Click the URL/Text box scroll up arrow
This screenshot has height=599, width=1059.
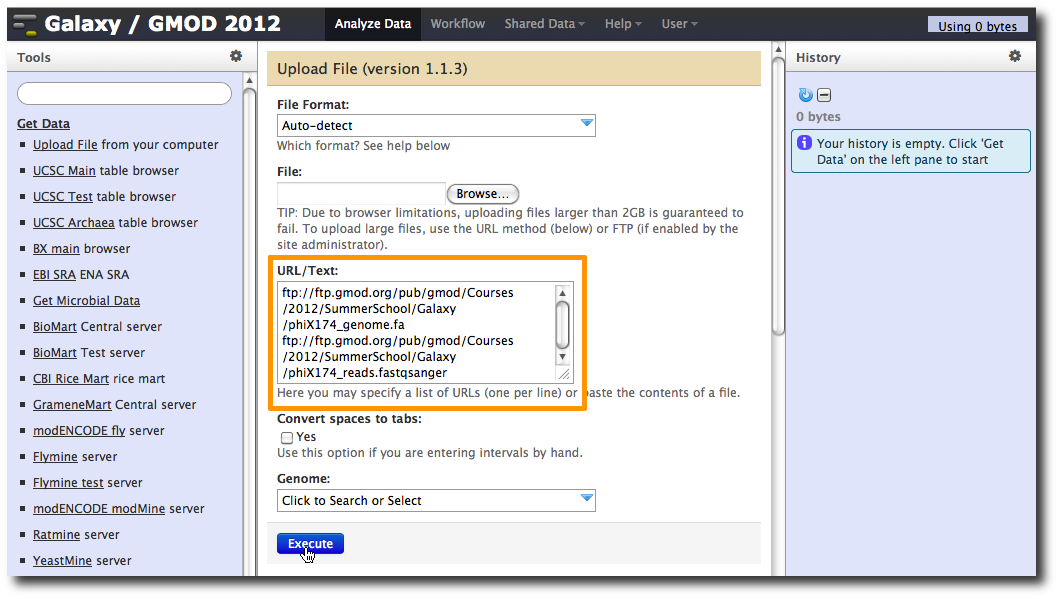(563, 293)
